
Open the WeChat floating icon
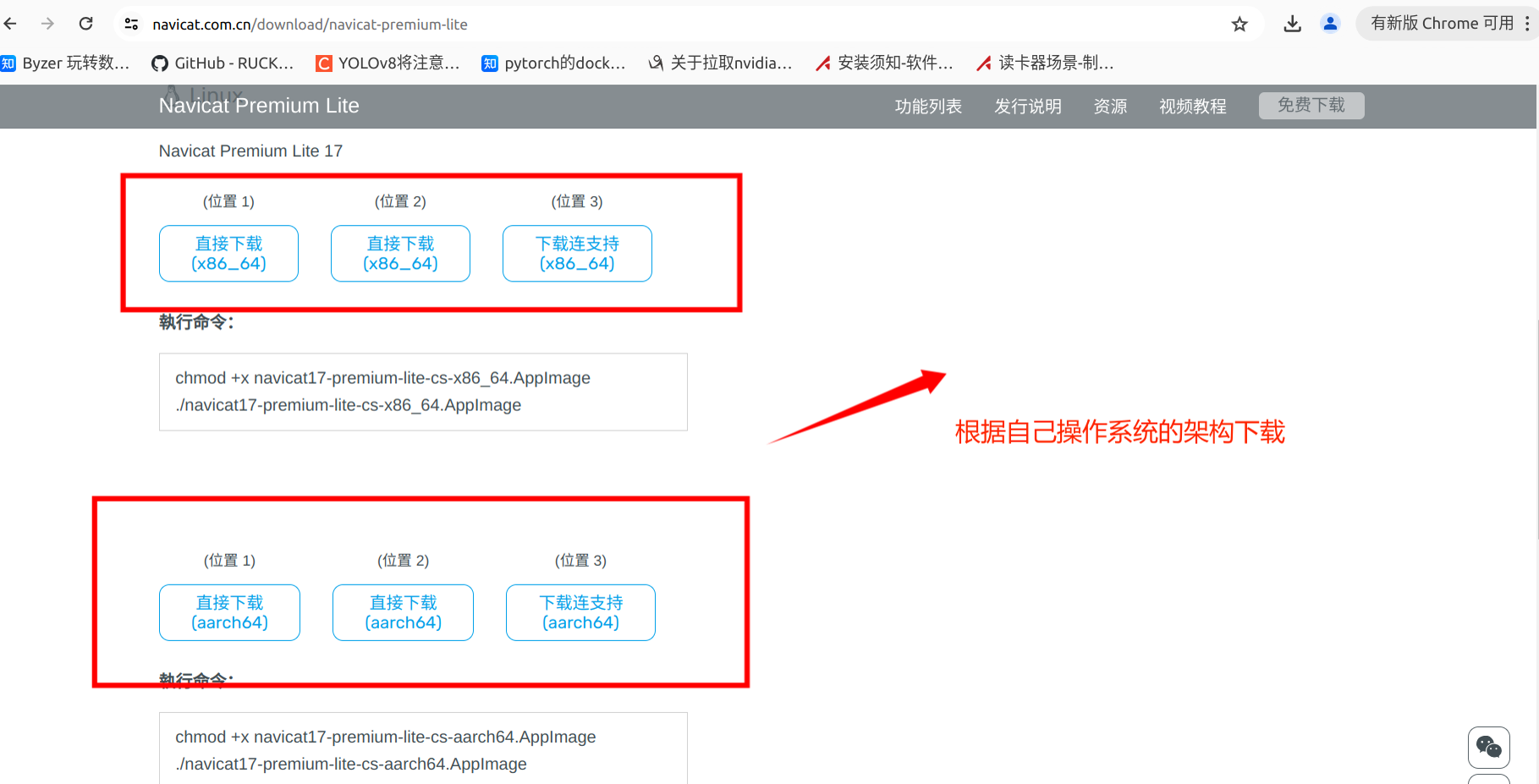[1488, 747]
